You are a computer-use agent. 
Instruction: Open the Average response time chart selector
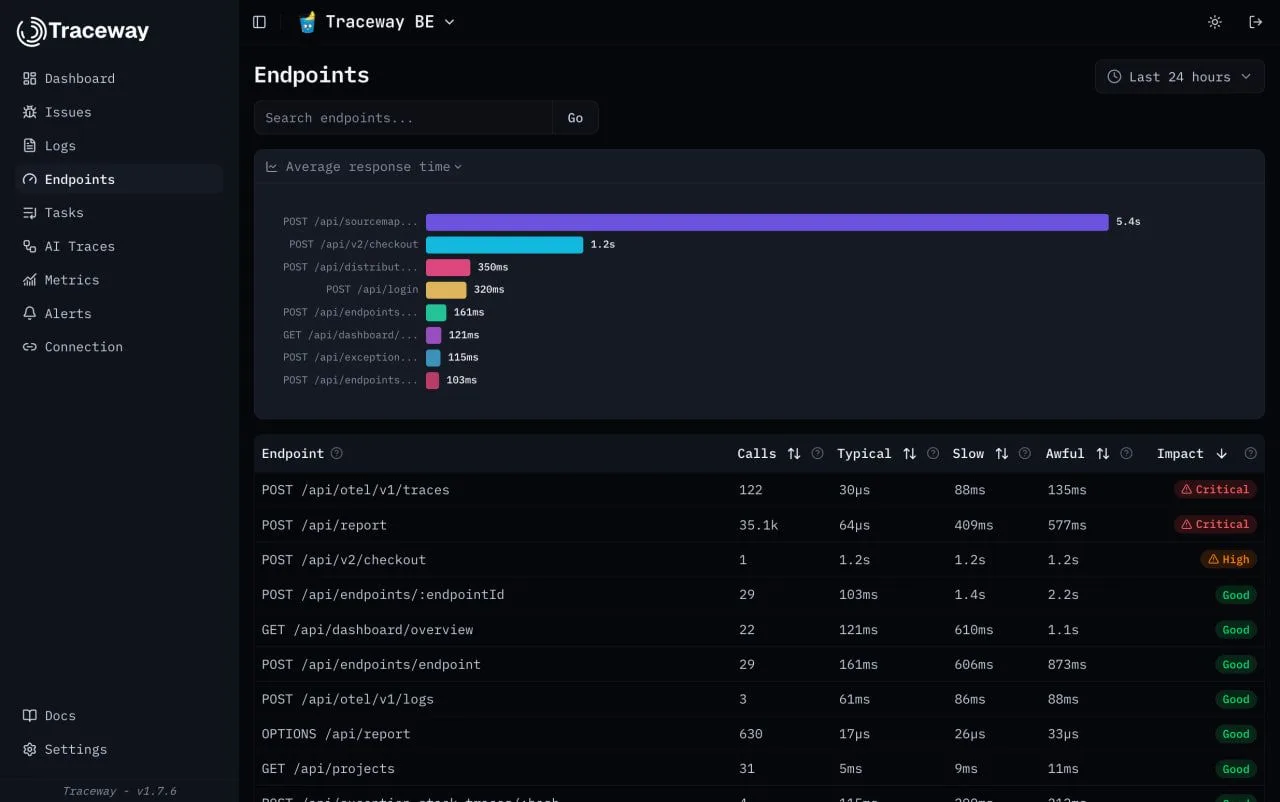(364, 167)
